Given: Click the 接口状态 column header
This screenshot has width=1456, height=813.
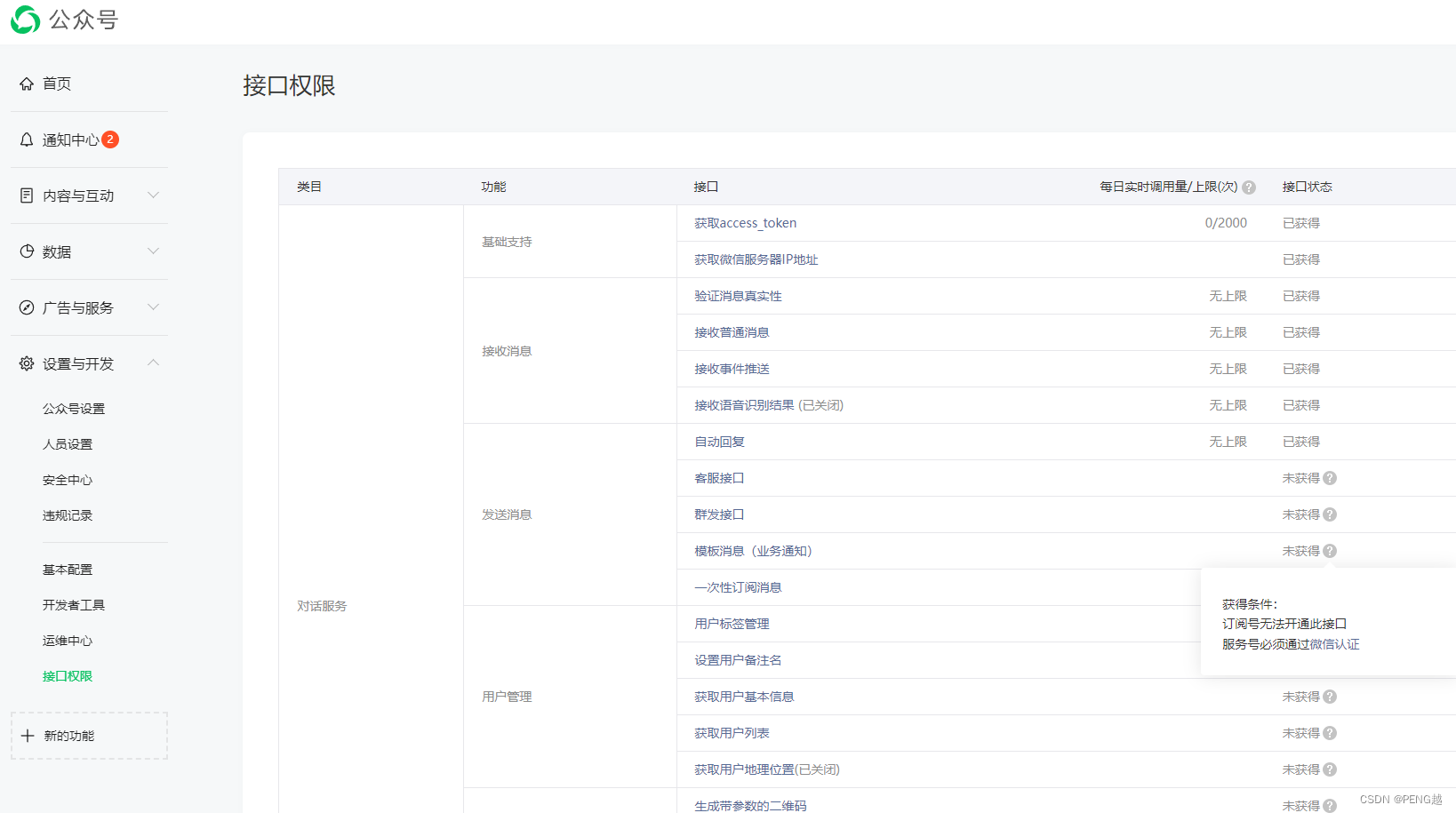Looking at the screenshot, I should (1307, 187).
